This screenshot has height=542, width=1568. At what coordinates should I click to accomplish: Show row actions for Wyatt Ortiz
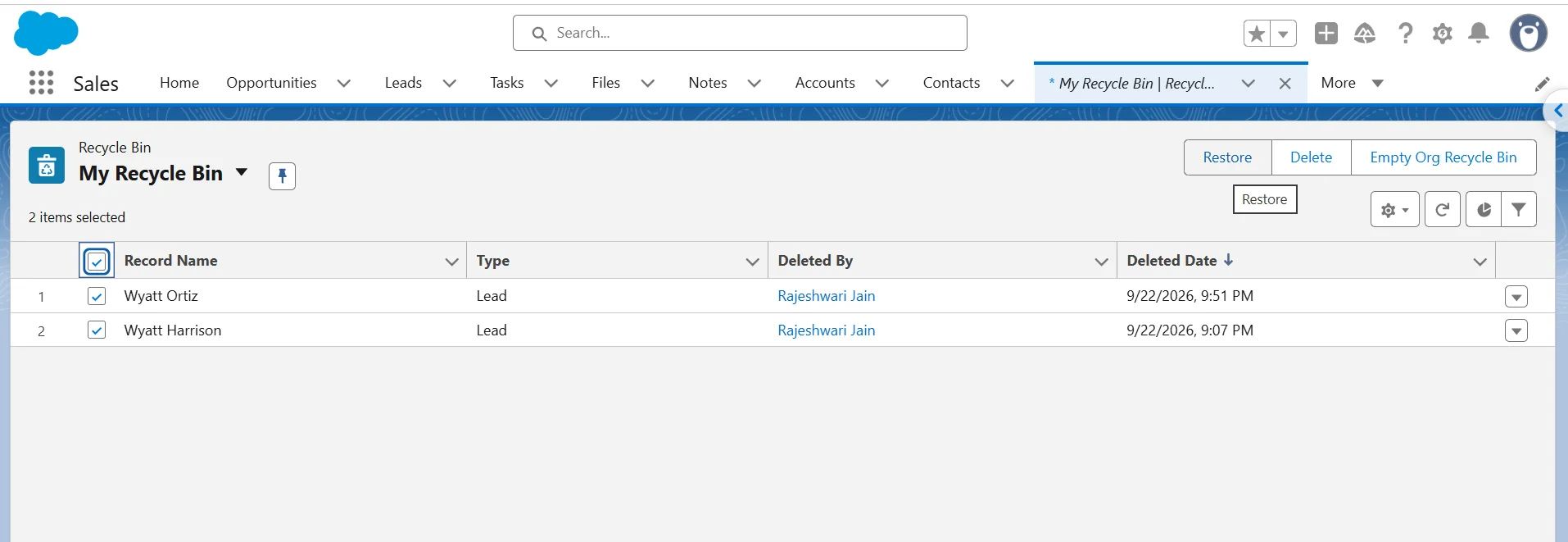click(1516, 297)
